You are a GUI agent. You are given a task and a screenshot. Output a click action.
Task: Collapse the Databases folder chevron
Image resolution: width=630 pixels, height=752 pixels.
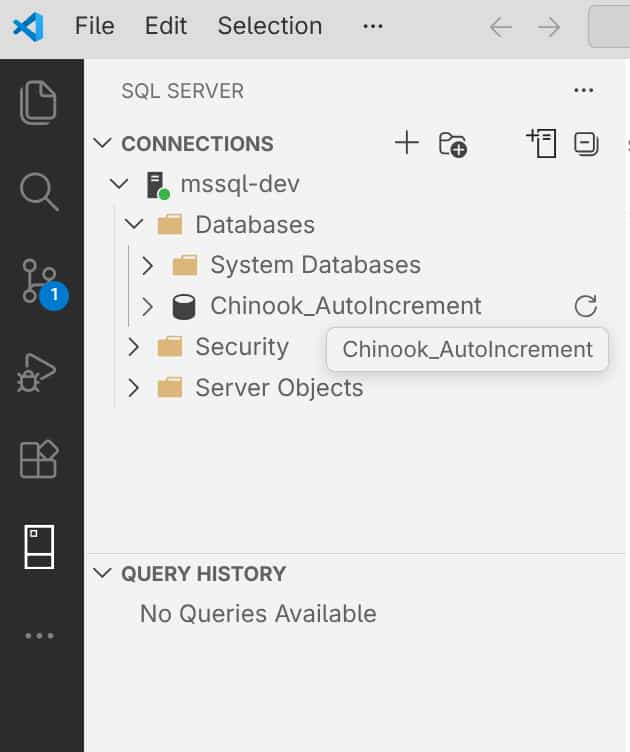tap(134, 224)
